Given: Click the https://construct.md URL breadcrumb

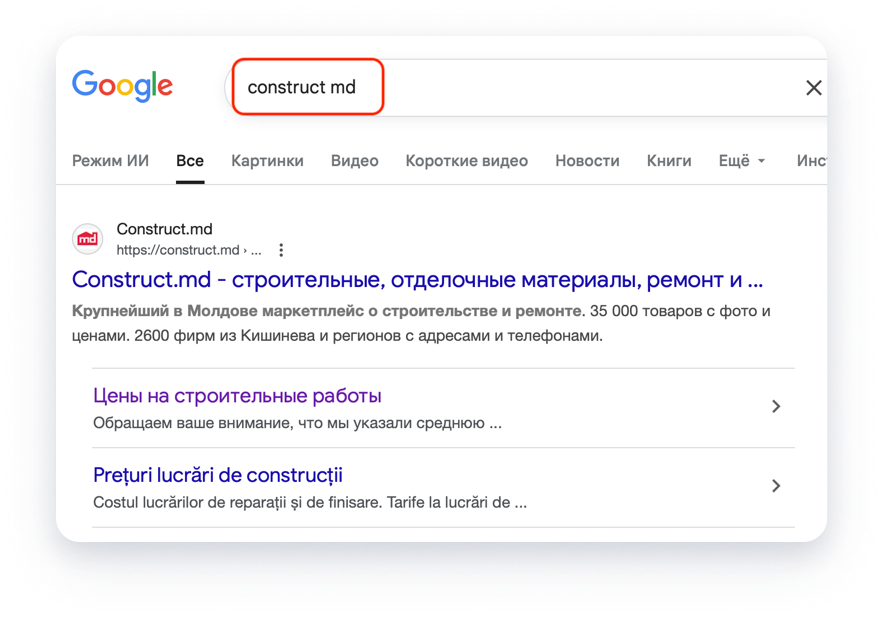Looking at the screenshot, I should pos(178,250).
